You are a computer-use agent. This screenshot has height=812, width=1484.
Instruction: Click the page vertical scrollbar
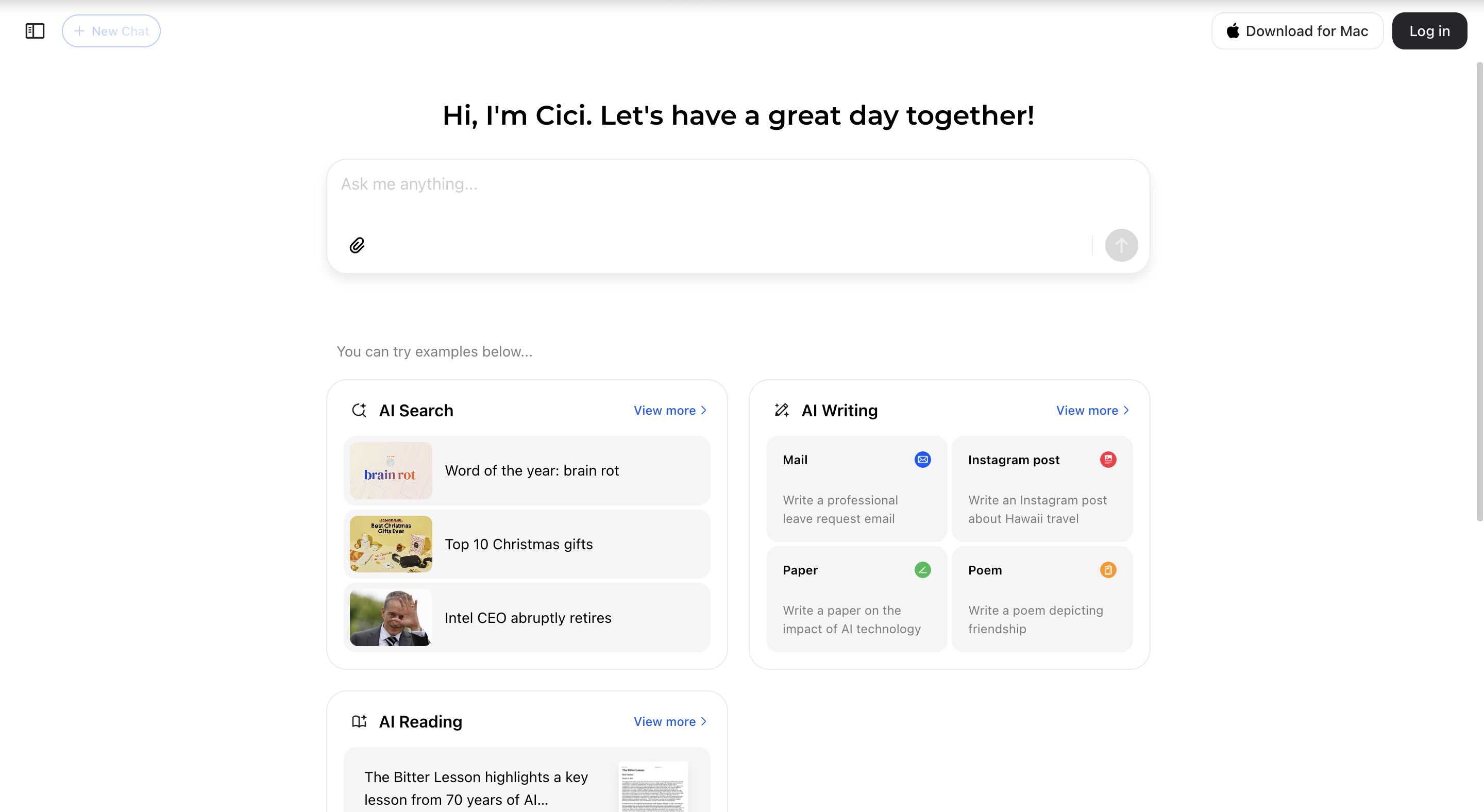pyautogui.click(x=1478, y=288)
